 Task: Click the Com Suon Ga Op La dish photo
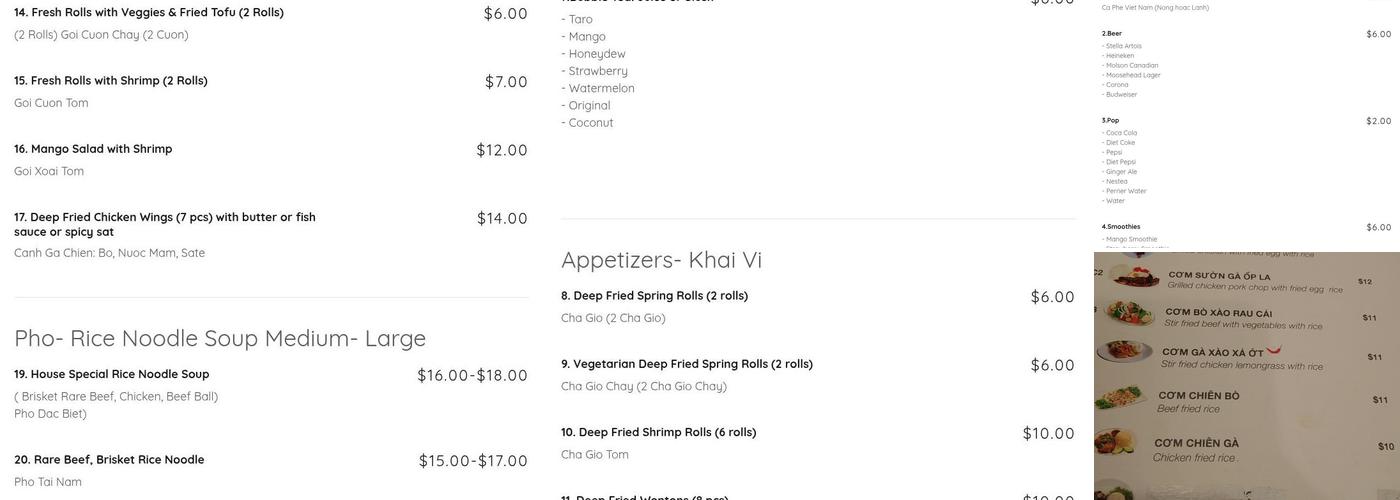1134,275
